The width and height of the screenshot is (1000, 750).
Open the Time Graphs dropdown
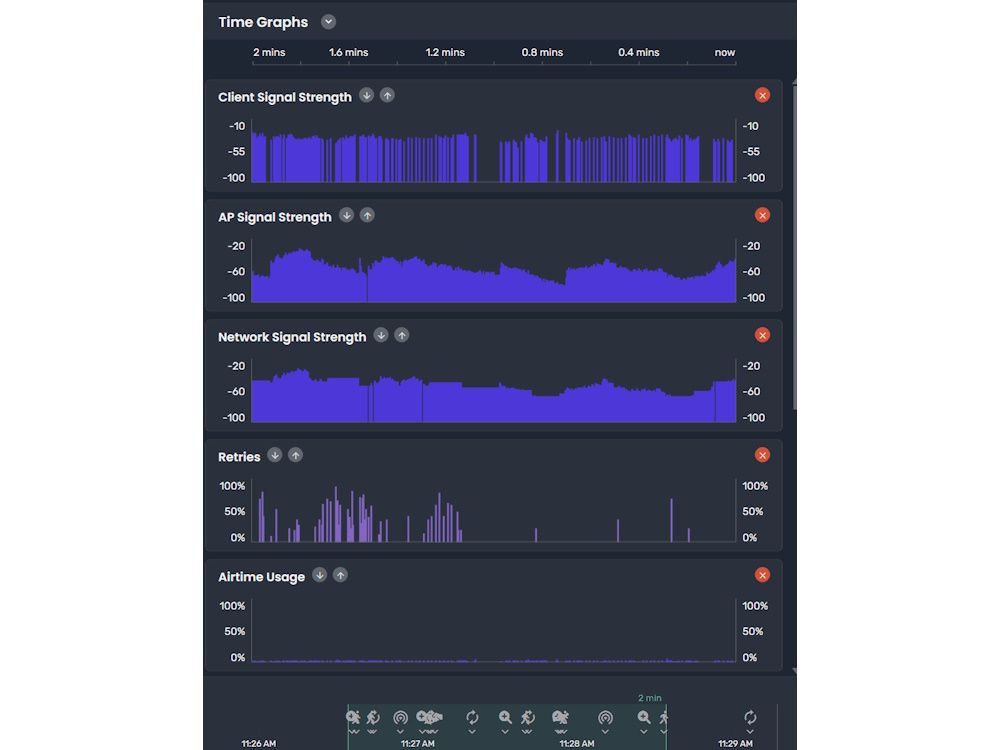[327, 21]
